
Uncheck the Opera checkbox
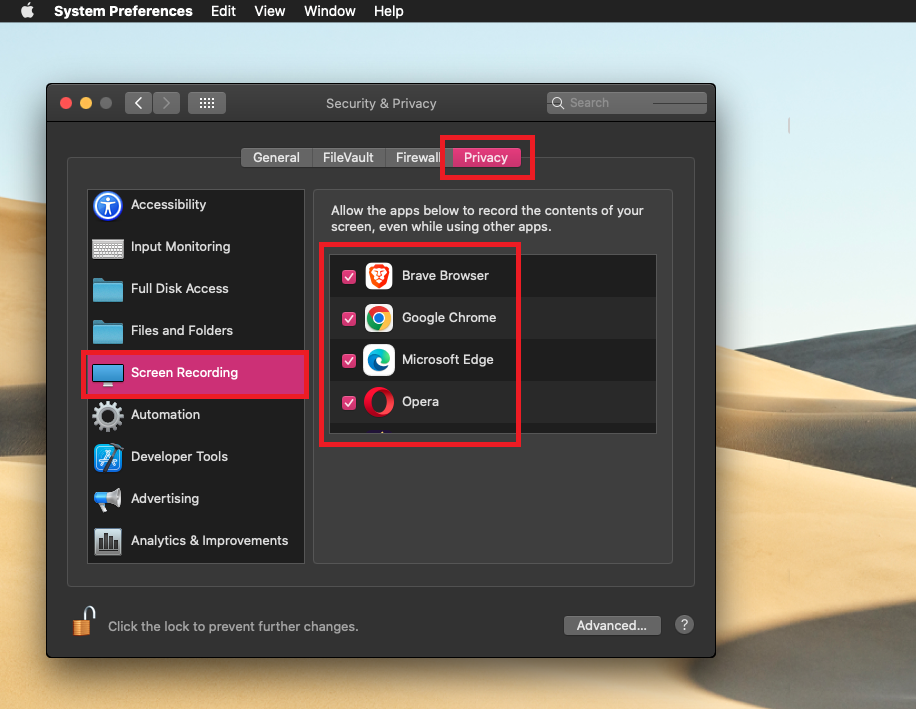tap(349, 403)
